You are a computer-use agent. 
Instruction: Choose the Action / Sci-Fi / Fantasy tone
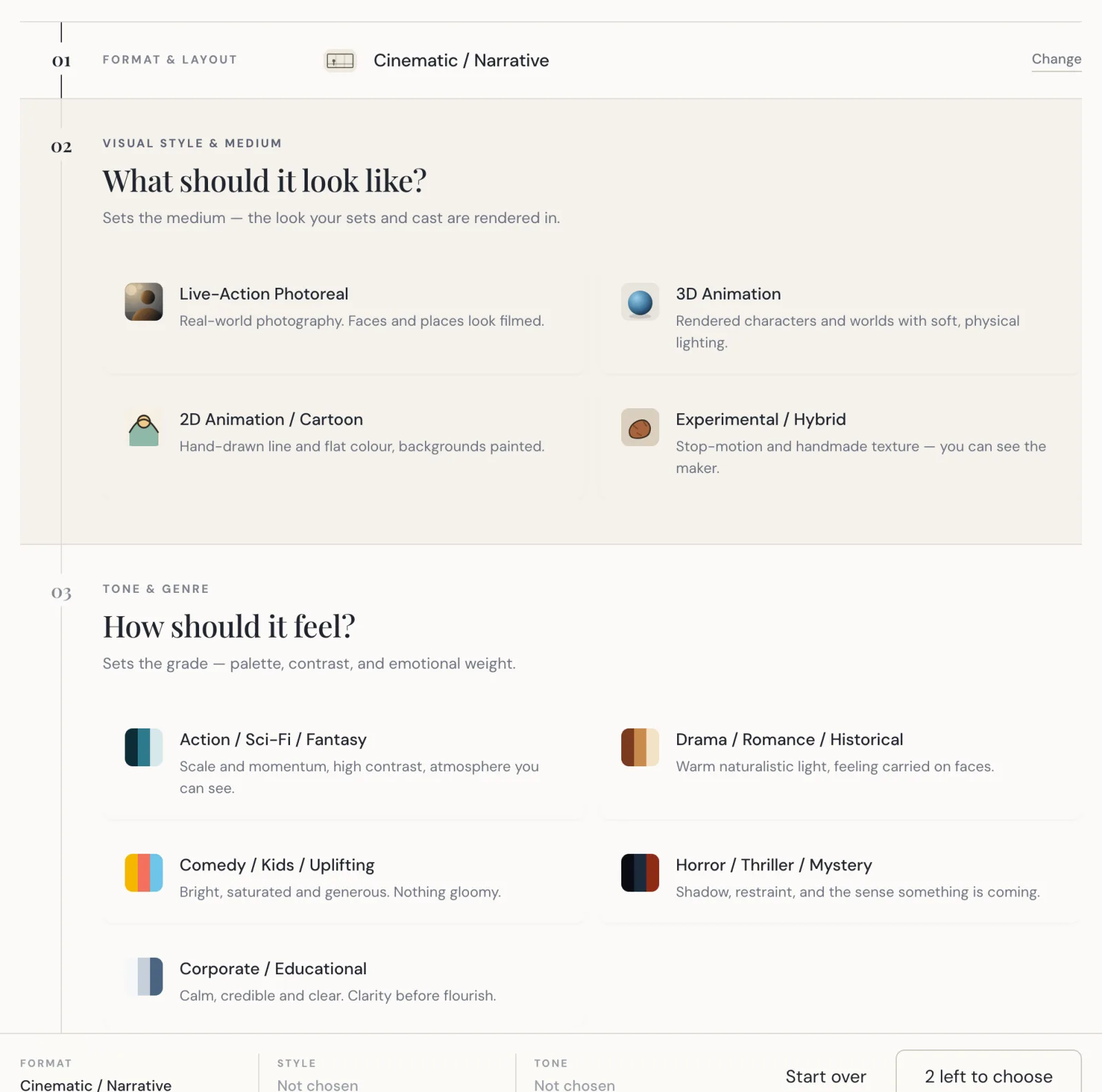344,765
